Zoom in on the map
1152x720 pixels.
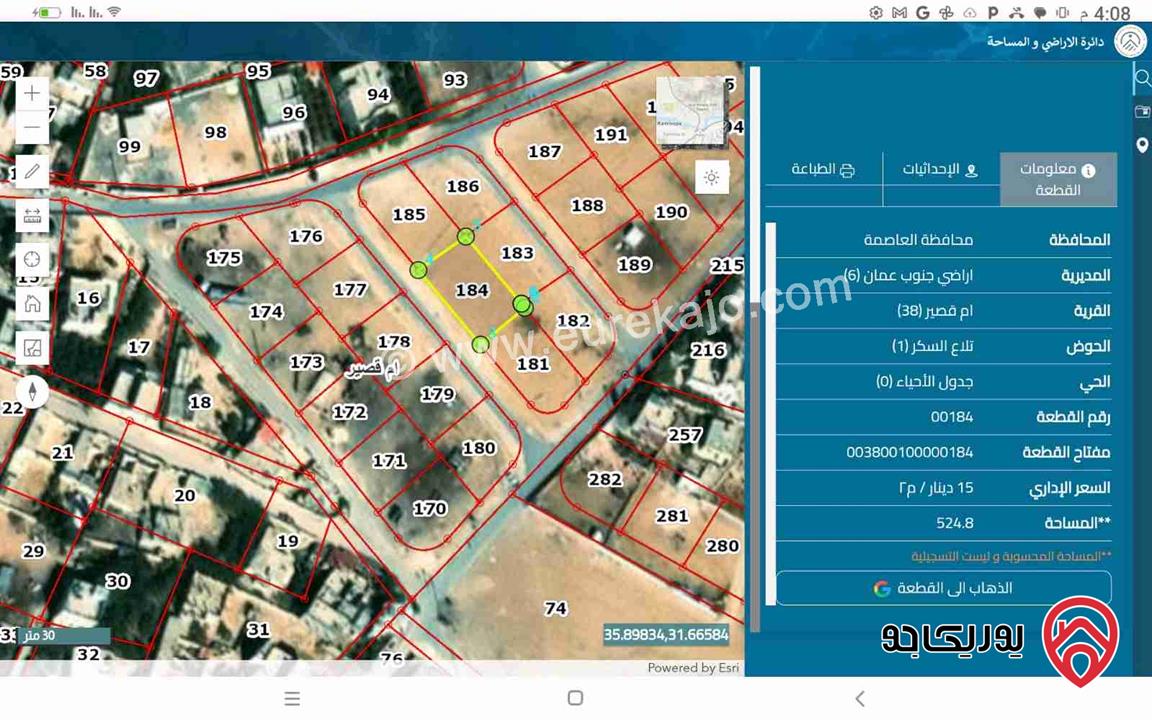[x=32, y=94]
